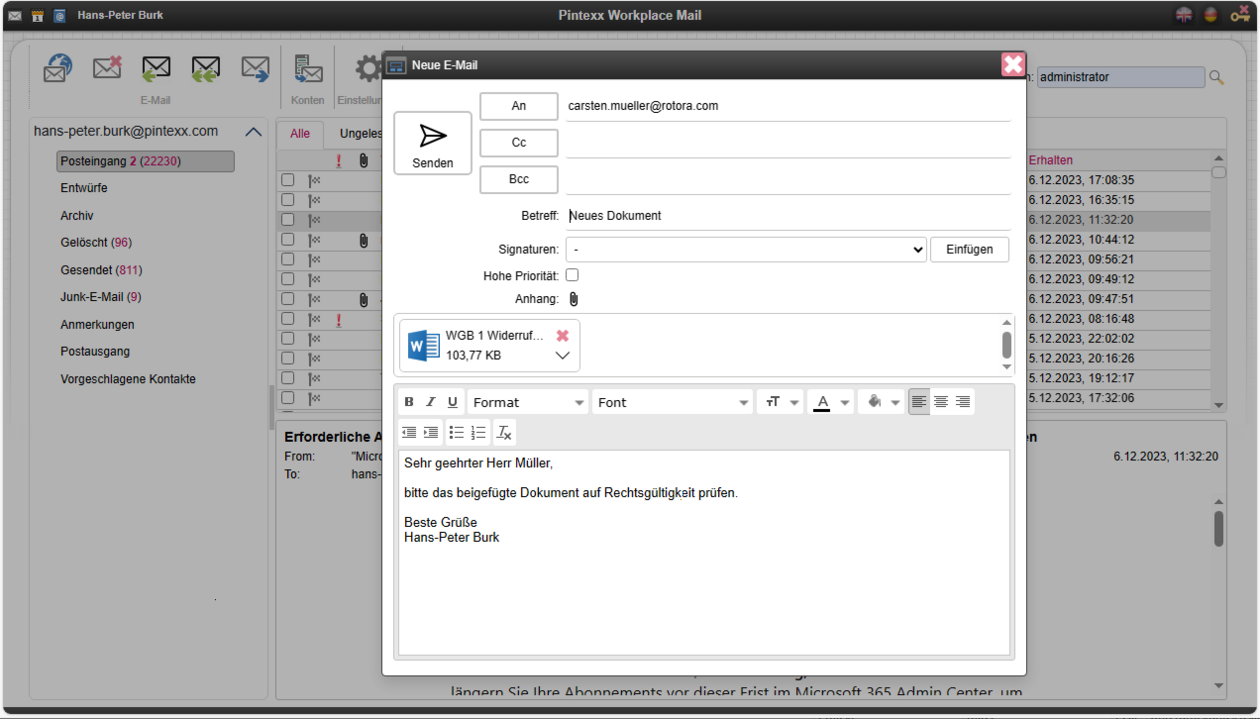Toggle underline formatting in the editor
The width and height of the screenshot is (1260, 719).
pyautogui.click(x=452, y=401)
